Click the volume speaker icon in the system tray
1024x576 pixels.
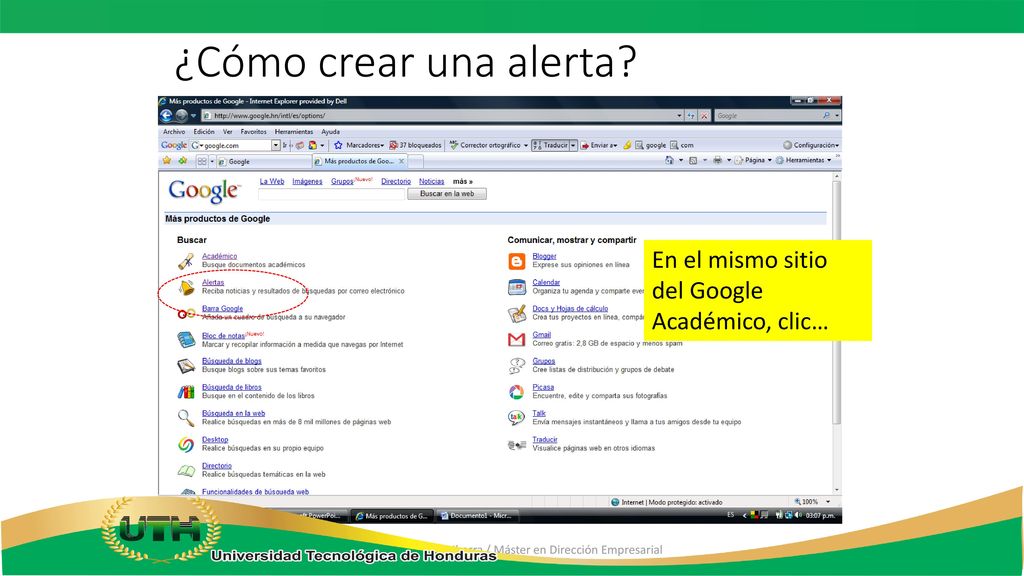pos(797,515)
